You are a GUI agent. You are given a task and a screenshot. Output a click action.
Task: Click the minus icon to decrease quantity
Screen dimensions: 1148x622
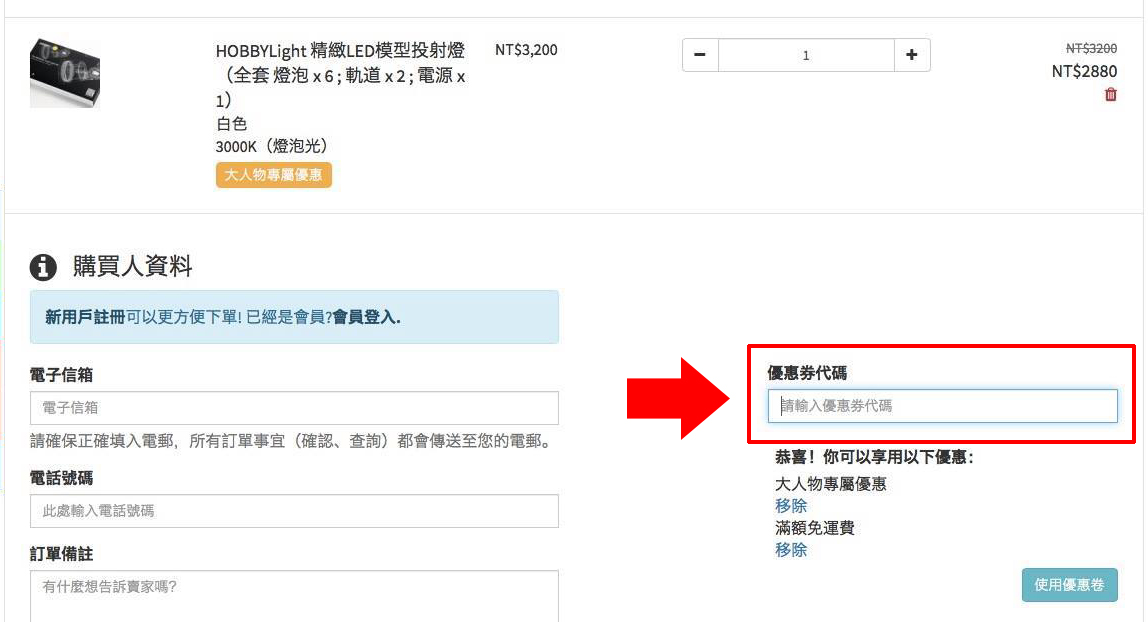700,55
